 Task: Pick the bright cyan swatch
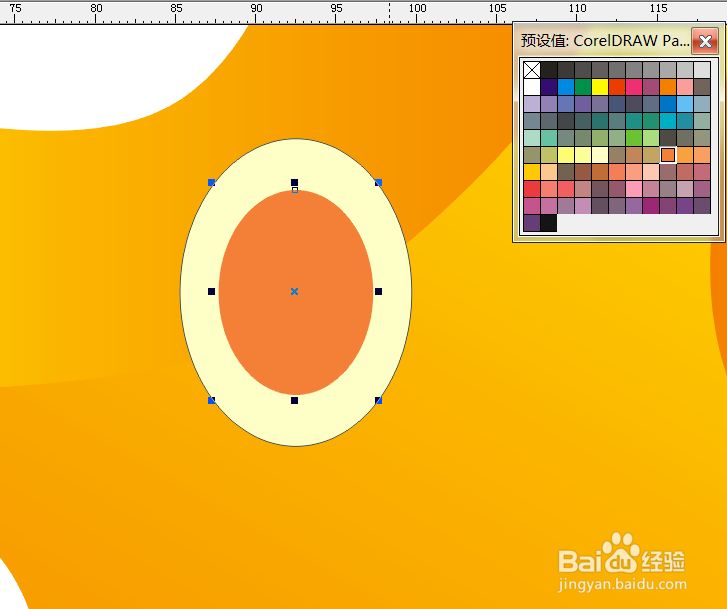click(668, 121)
